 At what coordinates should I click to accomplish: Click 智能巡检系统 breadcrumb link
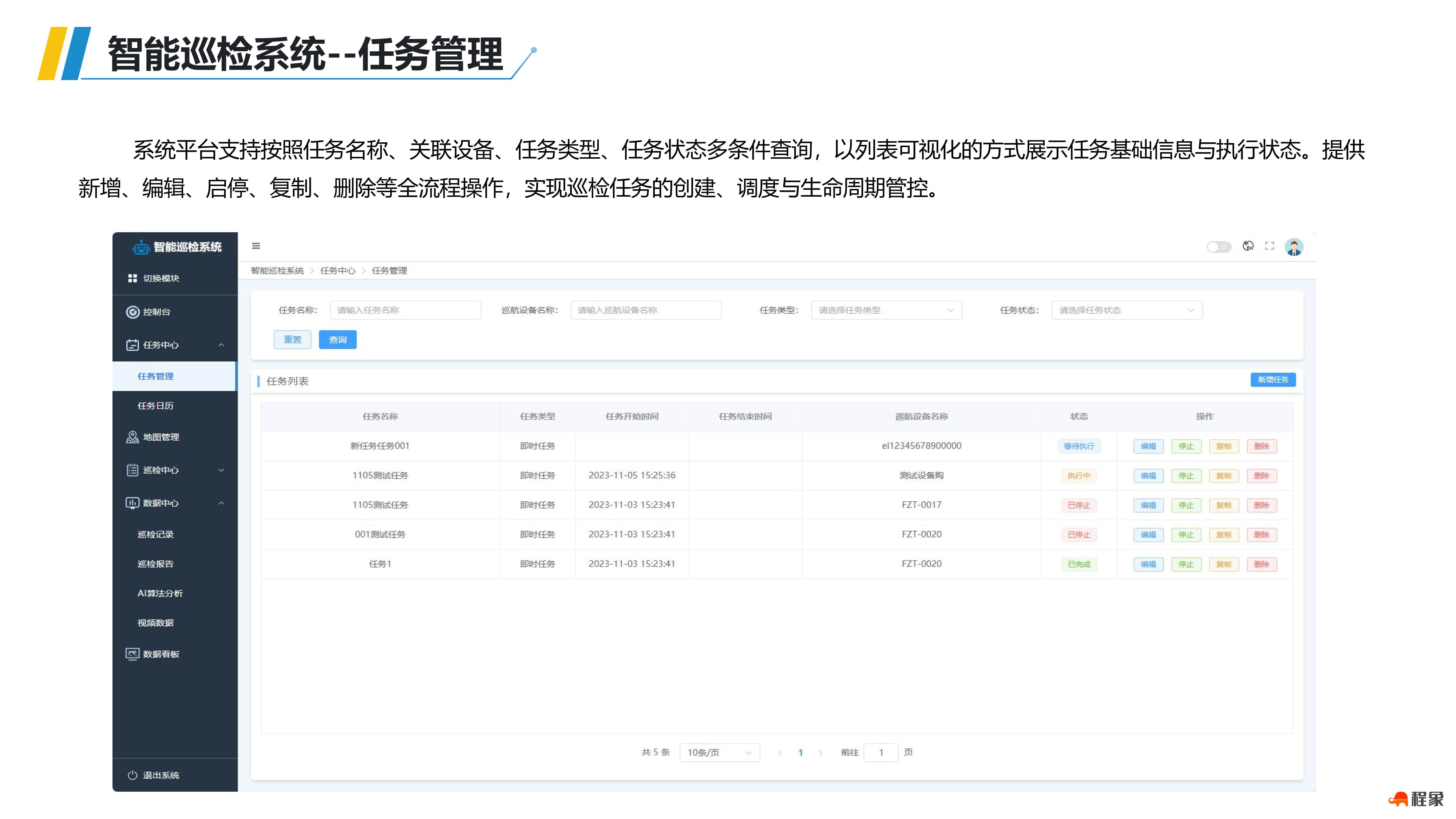(277, 271)
